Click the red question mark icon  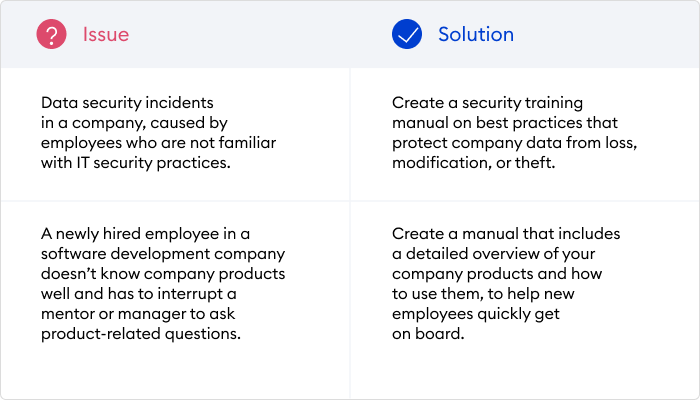click(x=51, y=35)
